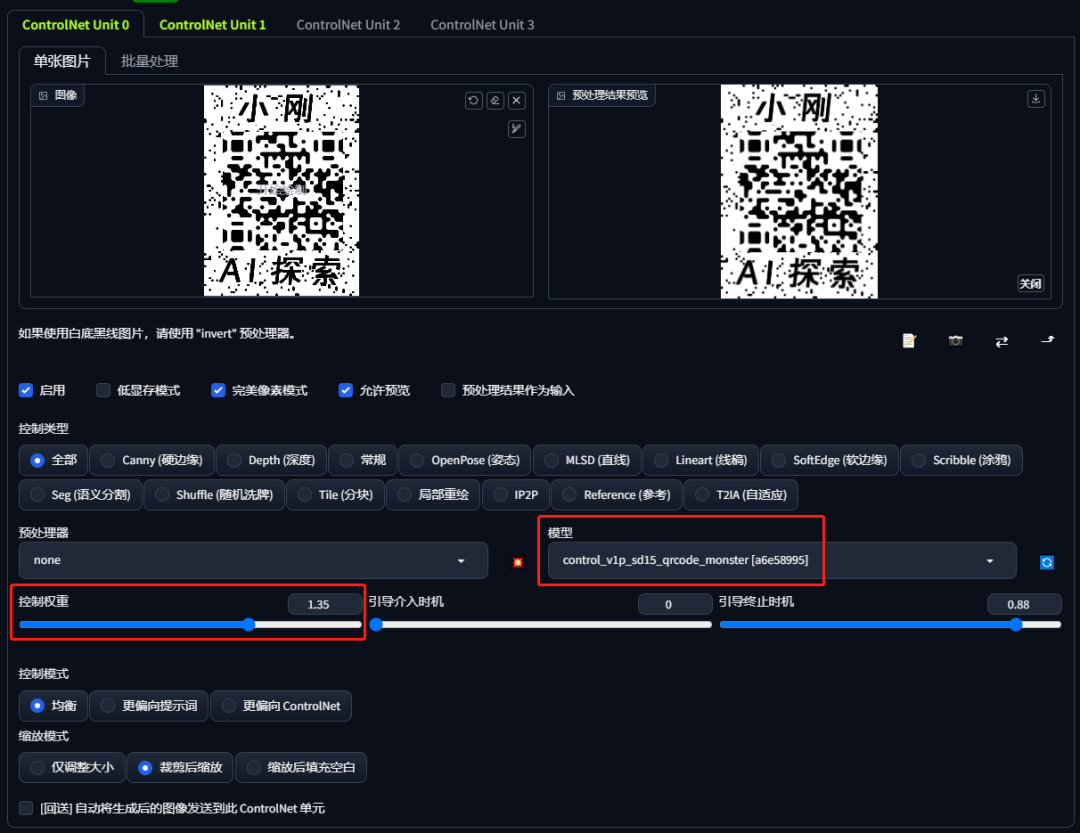Screen dimensions: 1080x833
Task: Close the preview with 关闭 button
Action: point(1030,283)
